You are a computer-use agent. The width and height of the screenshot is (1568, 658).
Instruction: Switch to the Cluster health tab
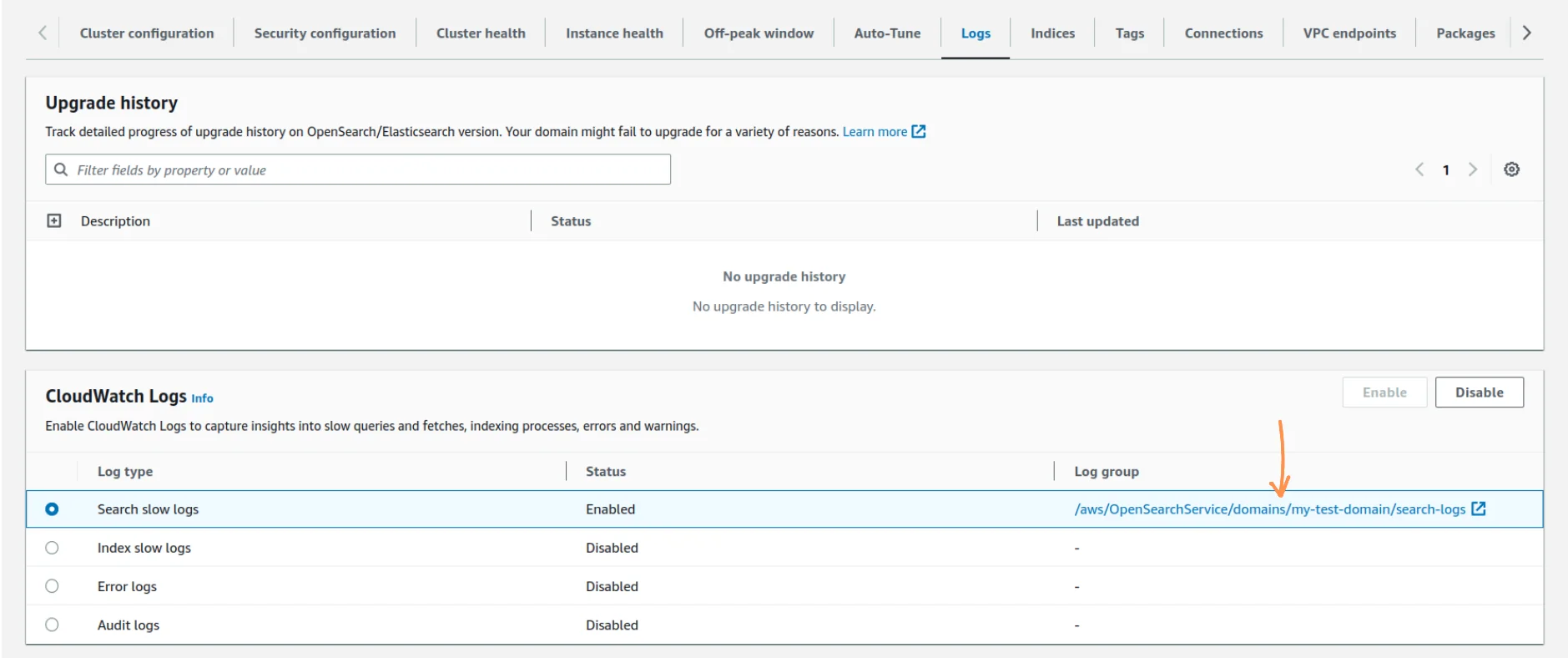481,33
